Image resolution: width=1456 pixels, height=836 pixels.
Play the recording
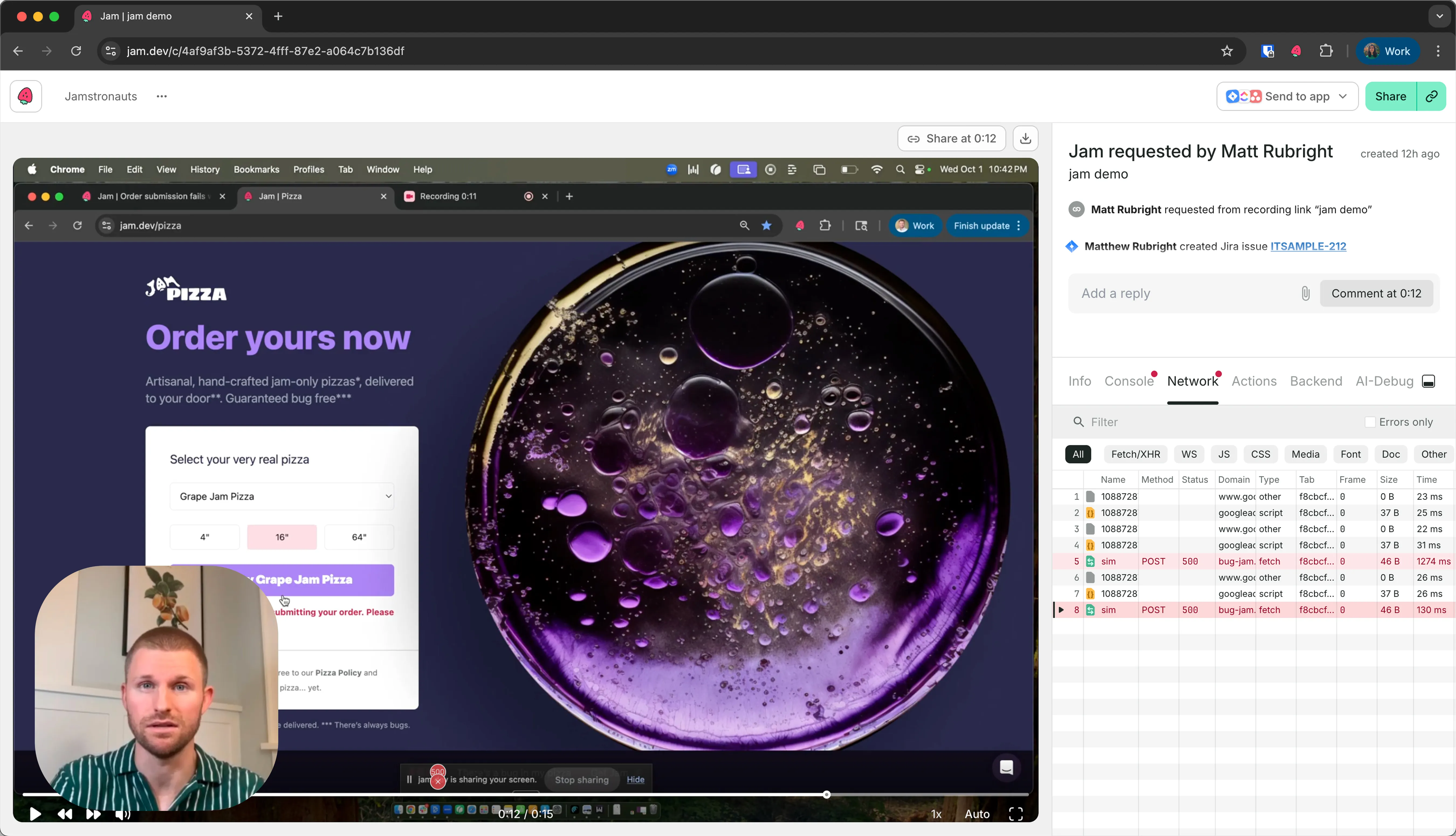(x=35, y=814)
